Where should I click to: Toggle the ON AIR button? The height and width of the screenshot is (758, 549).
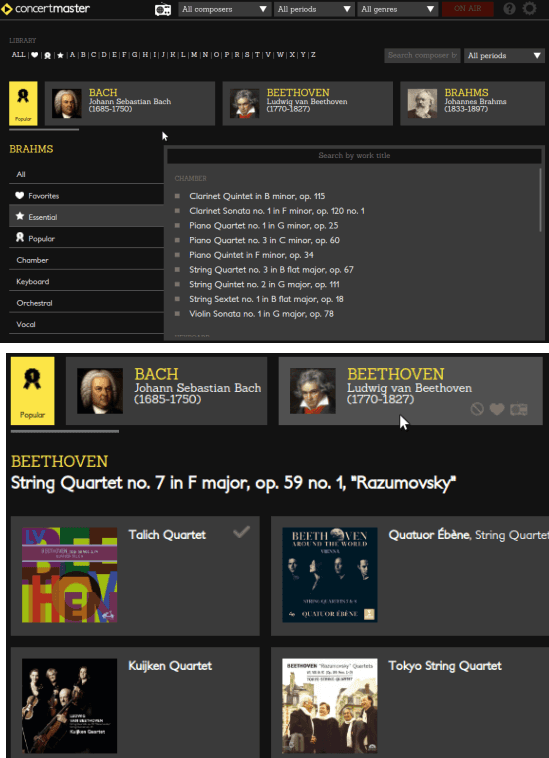[467, 9]
